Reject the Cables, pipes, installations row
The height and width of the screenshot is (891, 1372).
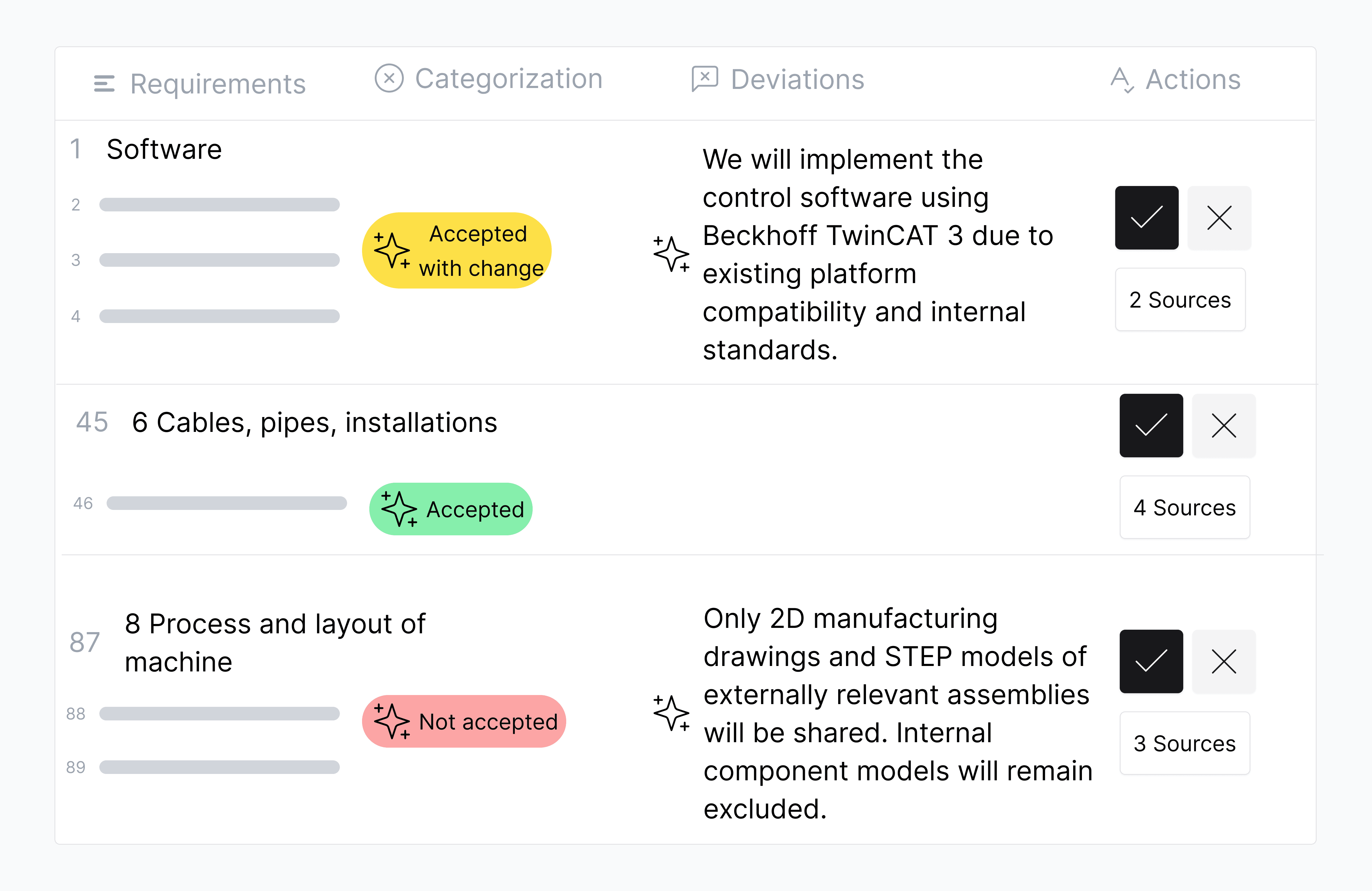point(1223,425)
